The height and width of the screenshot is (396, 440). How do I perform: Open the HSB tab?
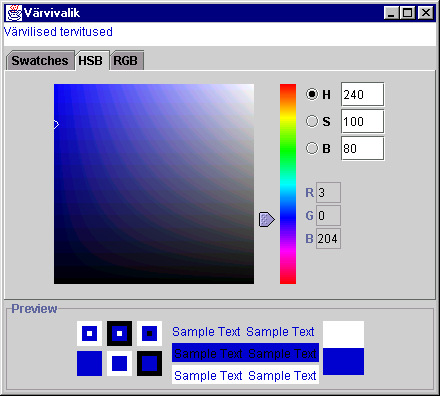(x=91, y=61)
